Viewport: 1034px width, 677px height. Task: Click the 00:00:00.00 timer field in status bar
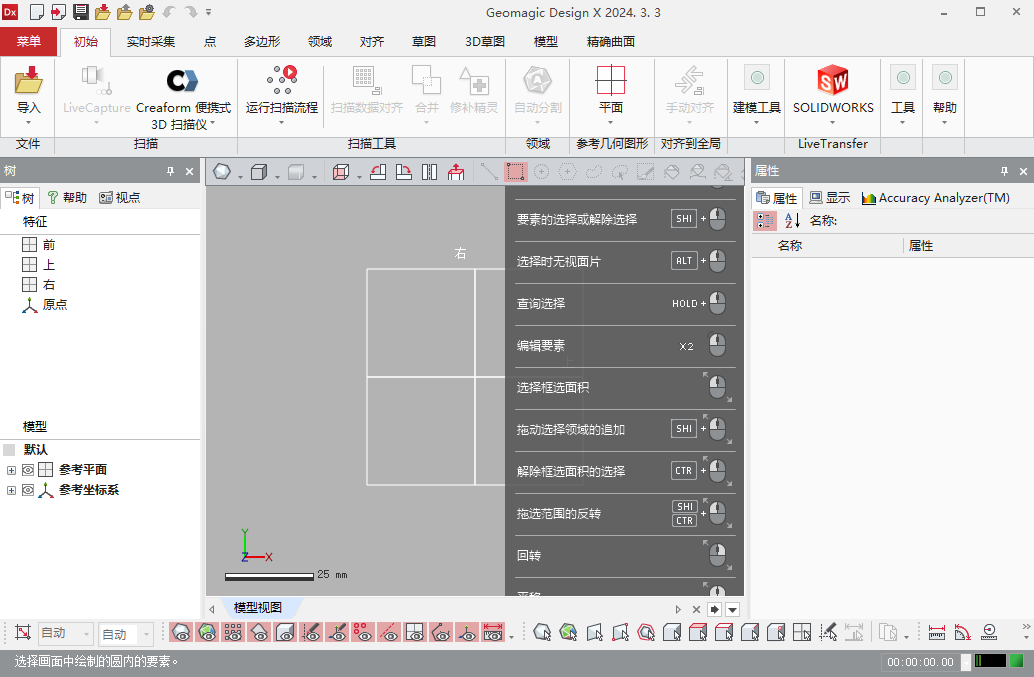pos(920,662)
